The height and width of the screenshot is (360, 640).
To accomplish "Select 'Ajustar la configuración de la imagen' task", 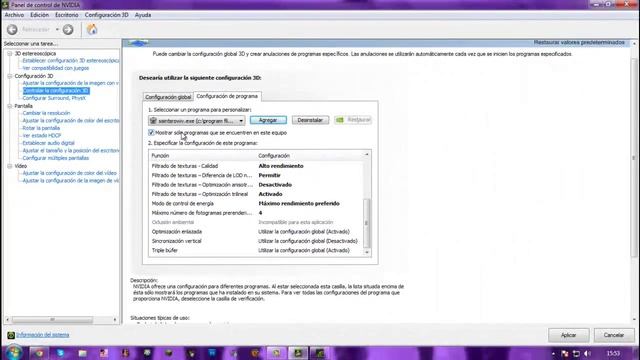I will [x=71, y=83].
